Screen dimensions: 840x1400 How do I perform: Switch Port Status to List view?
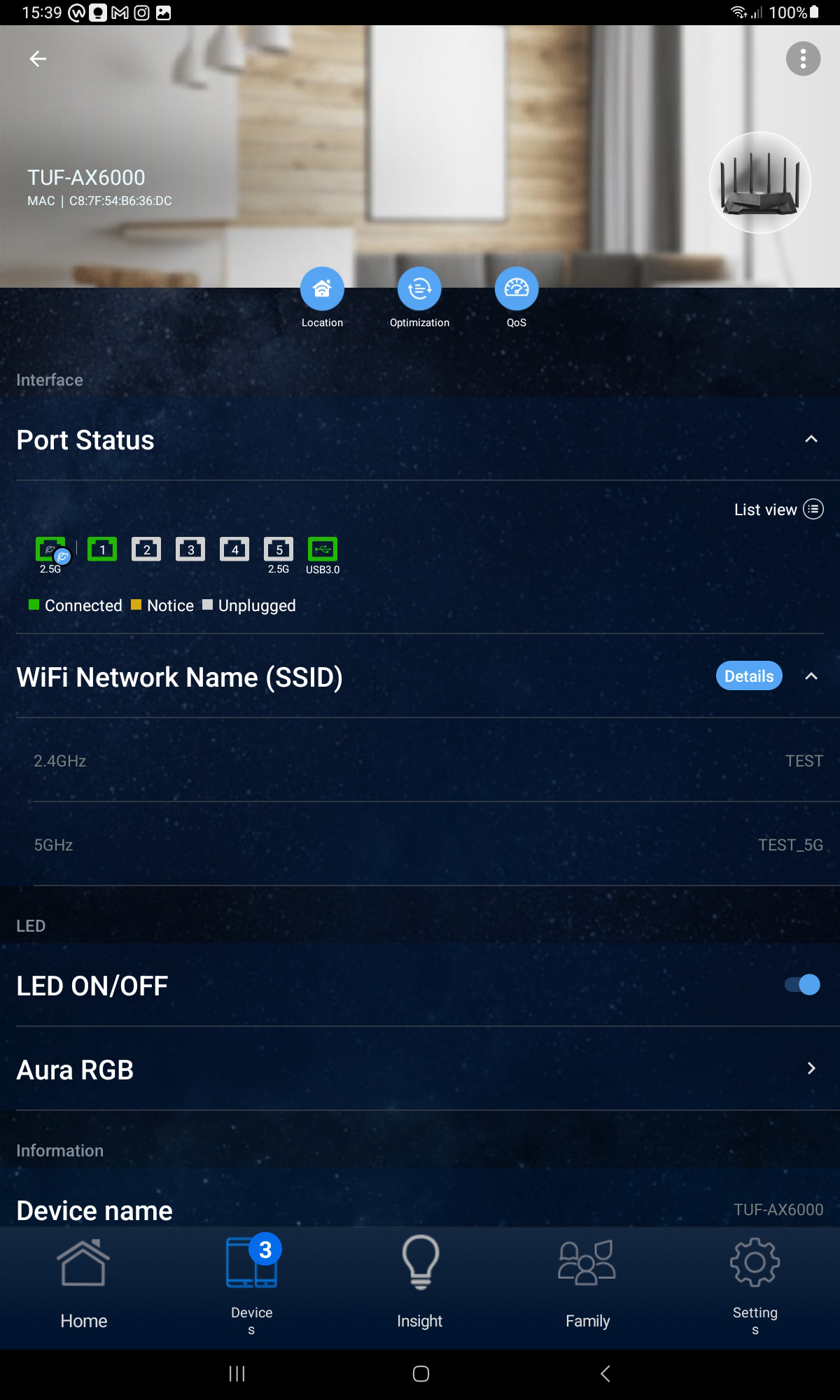click(x=778, y=510)
